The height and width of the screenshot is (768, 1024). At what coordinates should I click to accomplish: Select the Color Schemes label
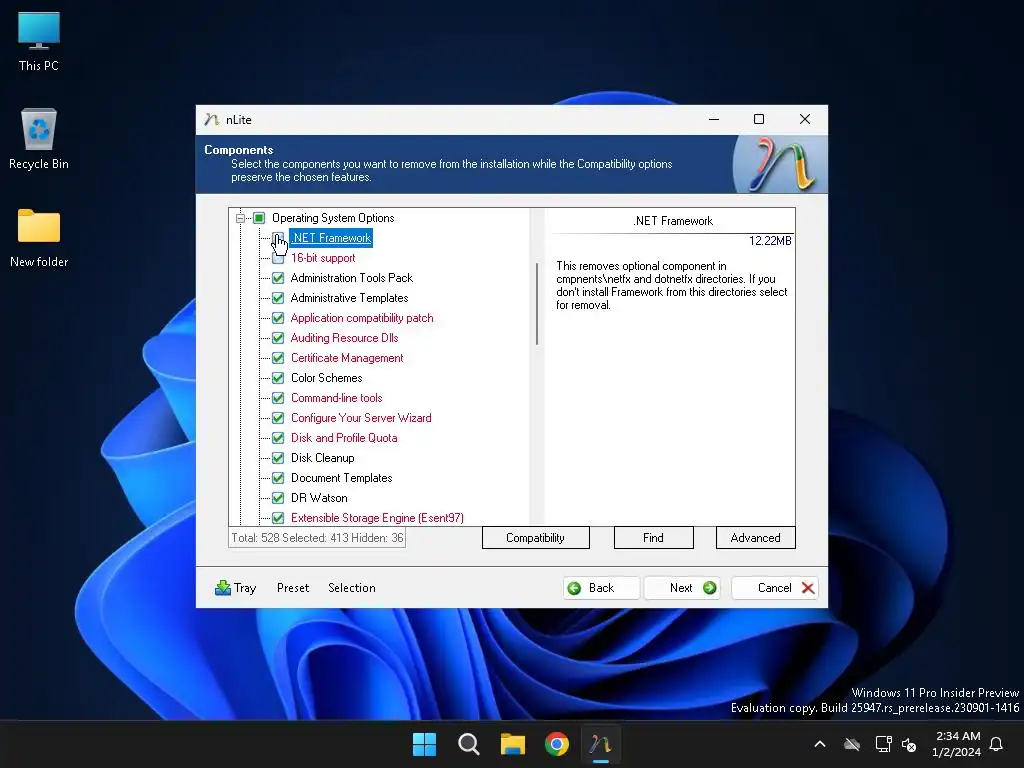(x=327, y=378)
